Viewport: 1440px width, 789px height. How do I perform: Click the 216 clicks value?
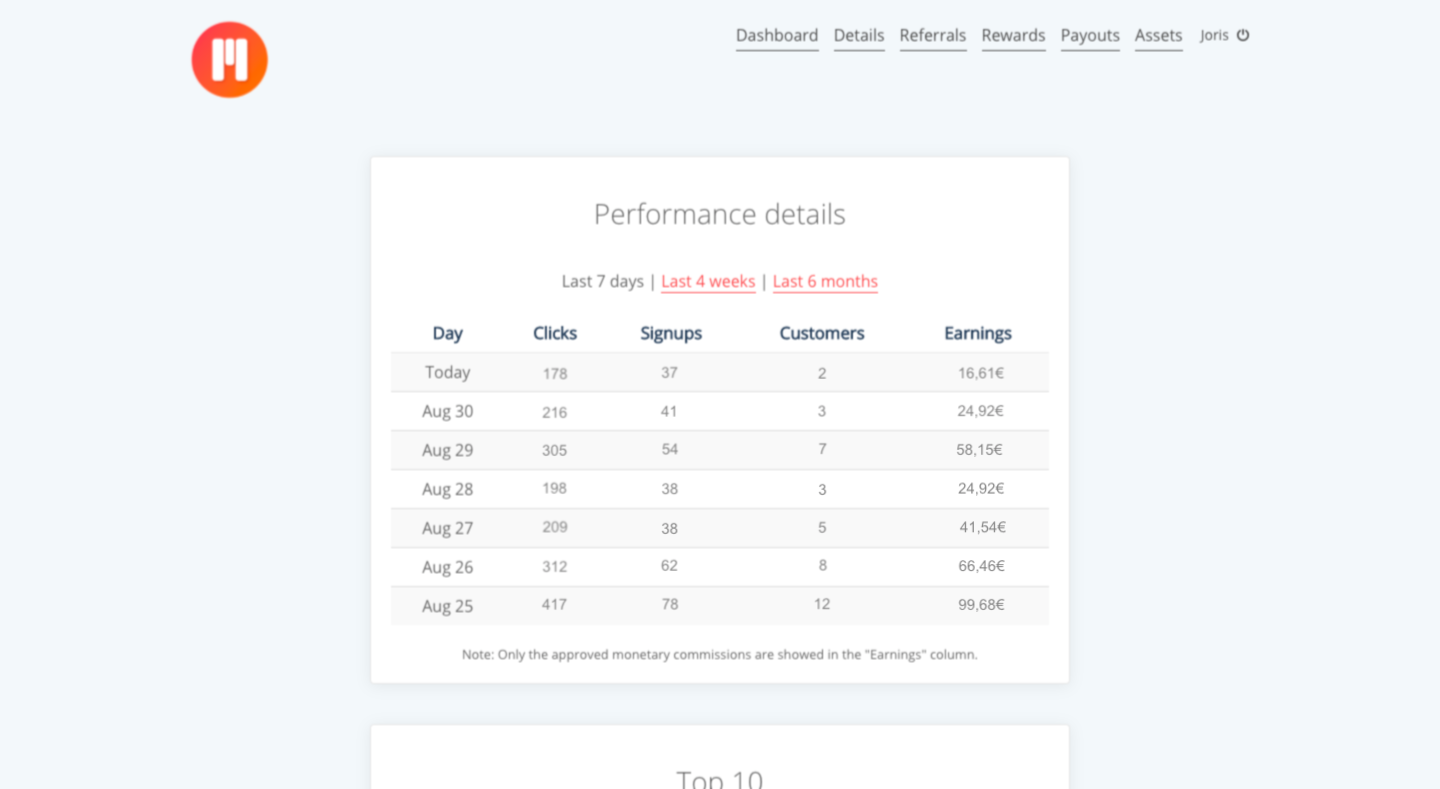pyautogui.click(x=555, y=412)
